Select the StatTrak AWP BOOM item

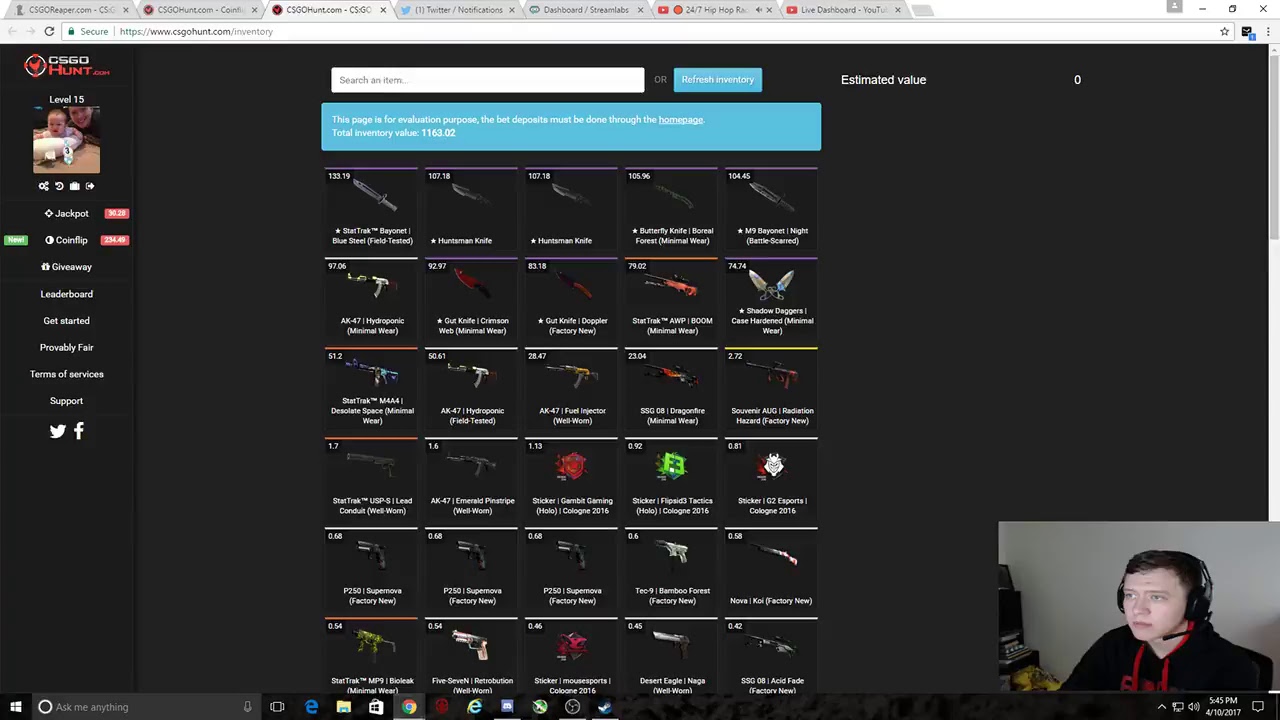[671, 298]
